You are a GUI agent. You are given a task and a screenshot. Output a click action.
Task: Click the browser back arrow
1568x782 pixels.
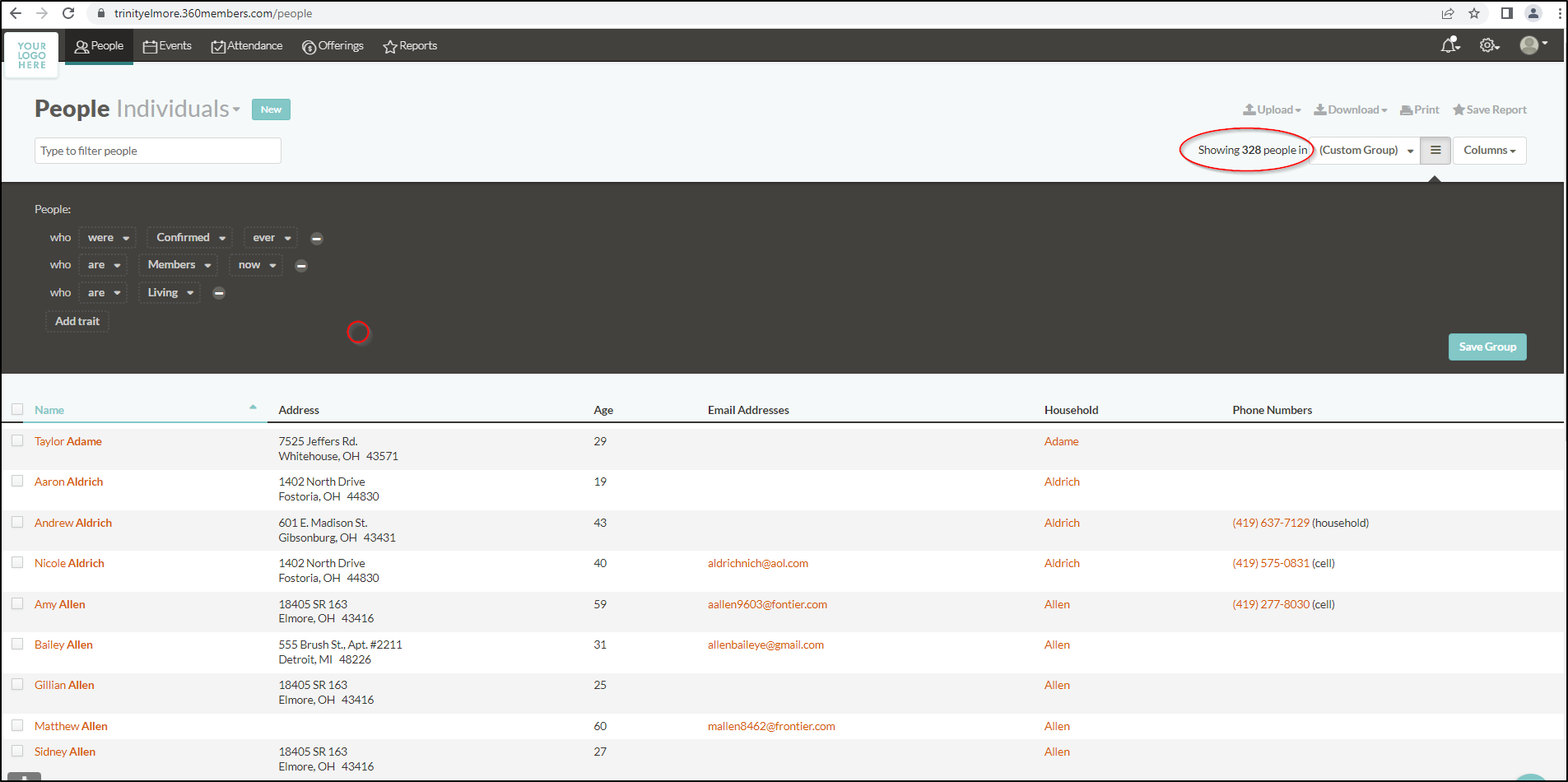(x=16, y=13)
